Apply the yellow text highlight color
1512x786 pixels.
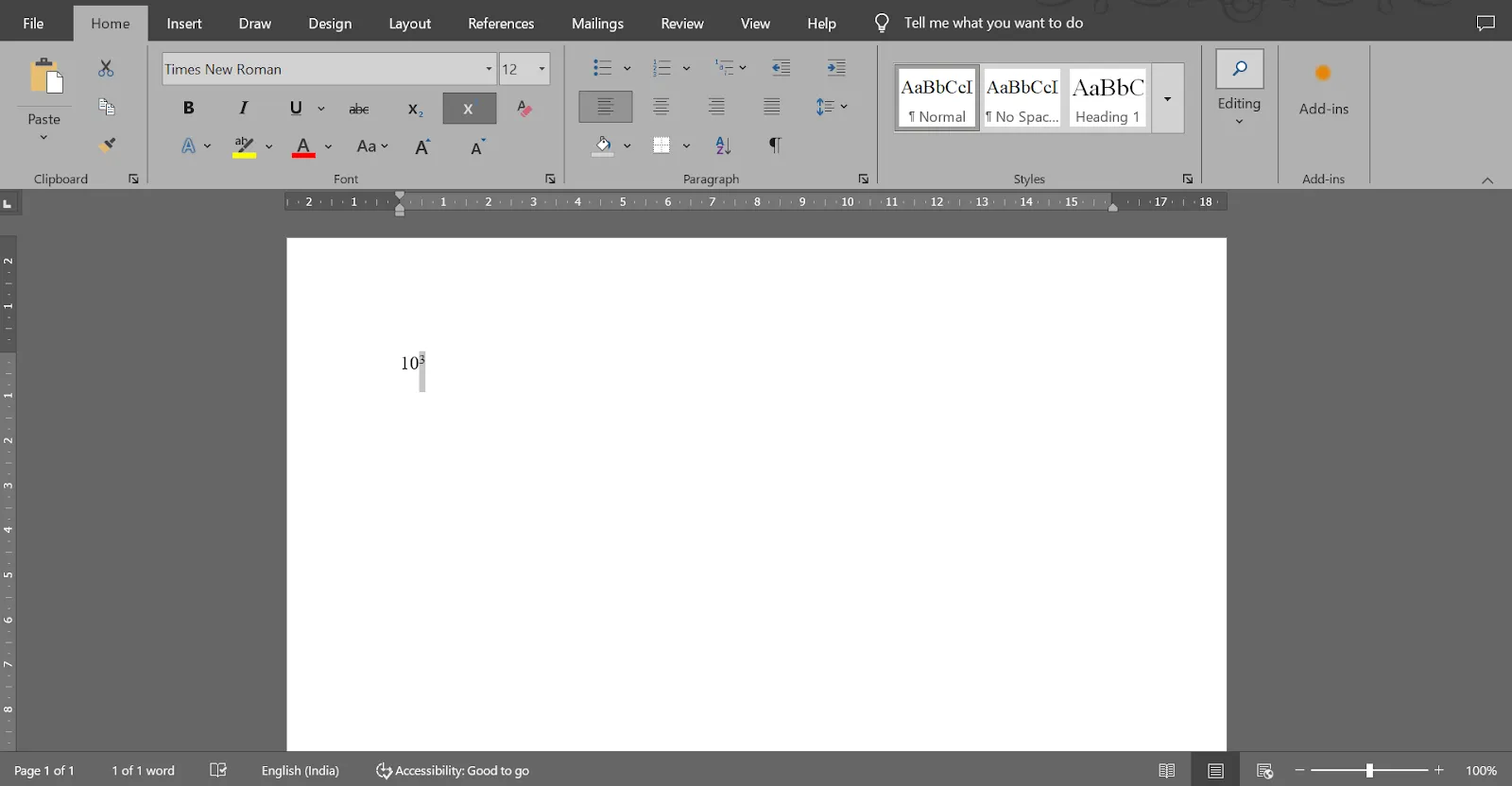point(244,146)
